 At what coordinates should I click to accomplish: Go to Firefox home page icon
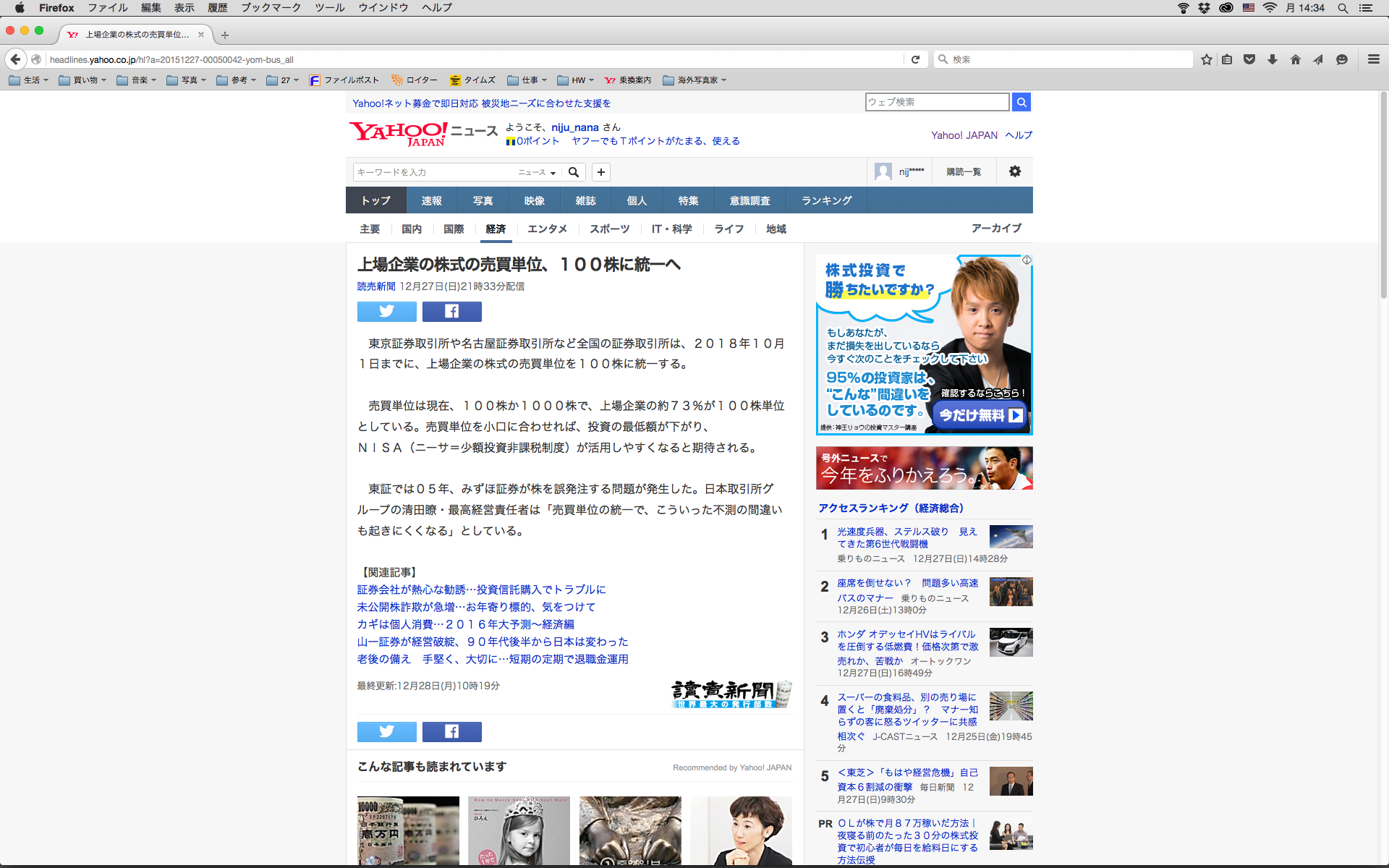(1295, 59)
